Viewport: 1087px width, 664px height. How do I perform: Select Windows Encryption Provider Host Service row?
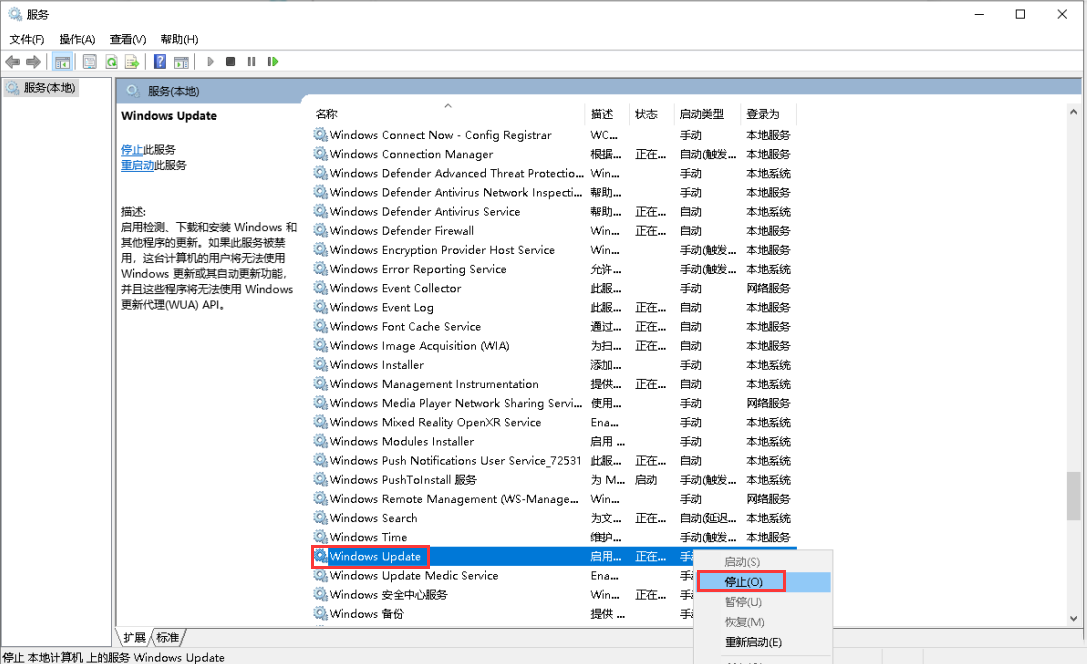(x=555, y=250)
